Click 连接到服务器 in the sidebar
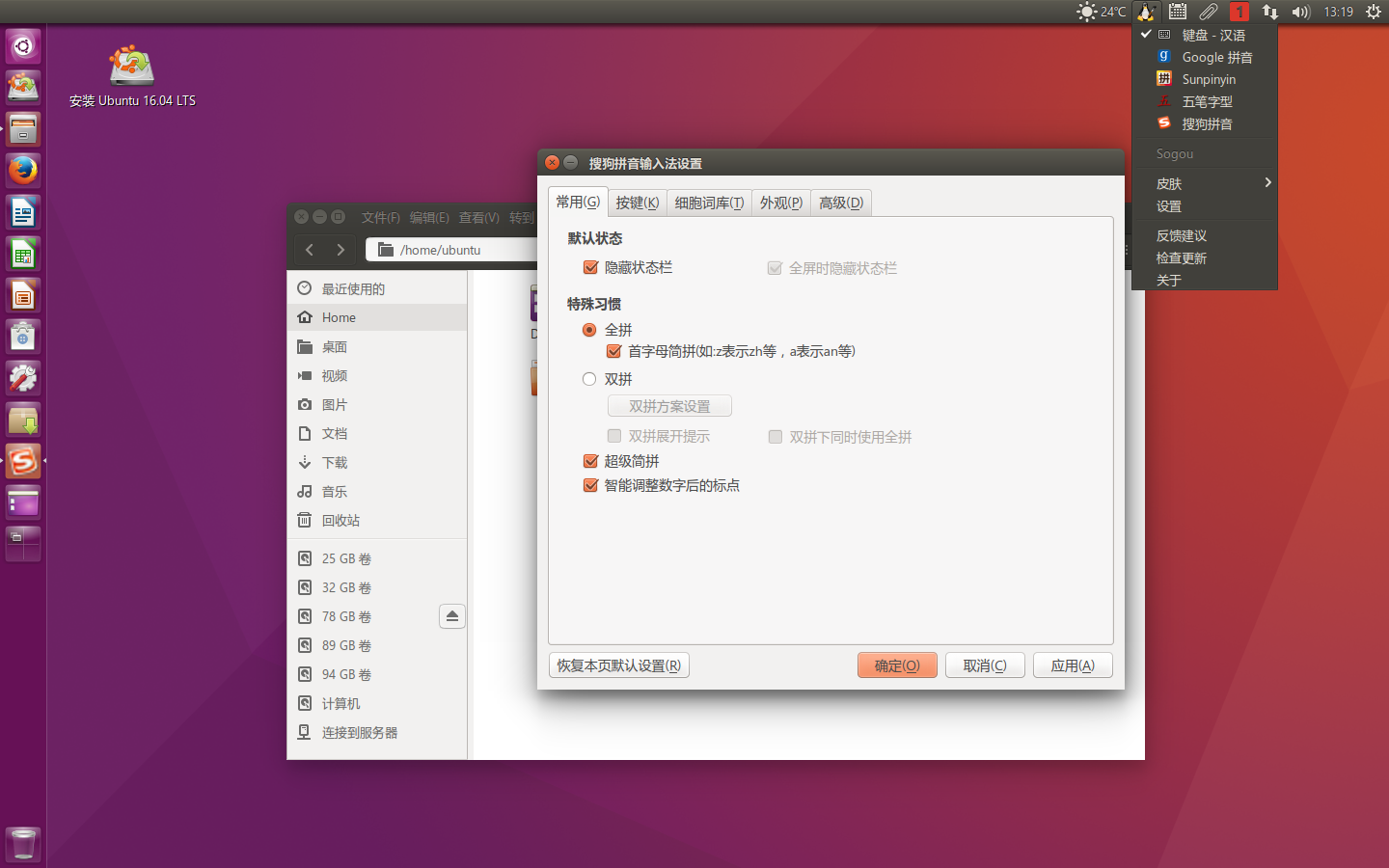Image resolution: width=1389 pixels, height=868 pixels. (377, 732)
